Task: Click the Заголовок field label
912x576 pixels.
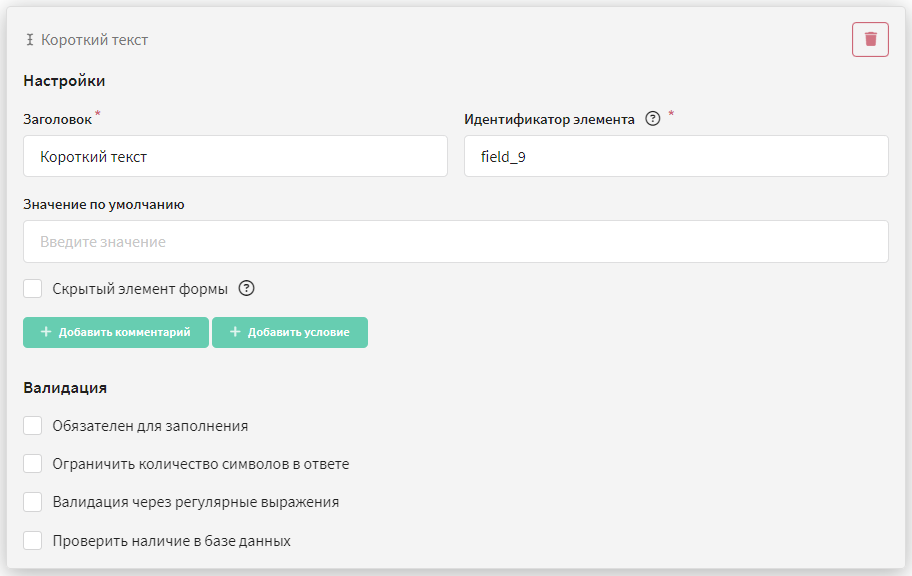Action: tap(58, 119)
